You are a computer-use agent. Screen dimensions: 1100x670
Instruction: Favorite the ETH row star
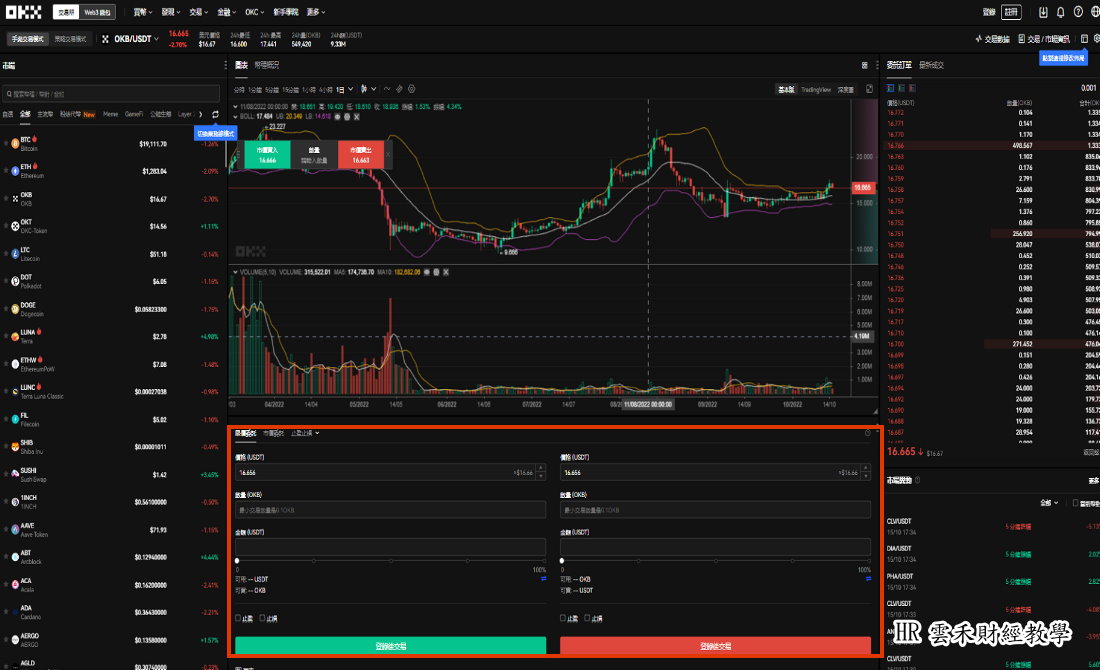[x=6, y=170]
